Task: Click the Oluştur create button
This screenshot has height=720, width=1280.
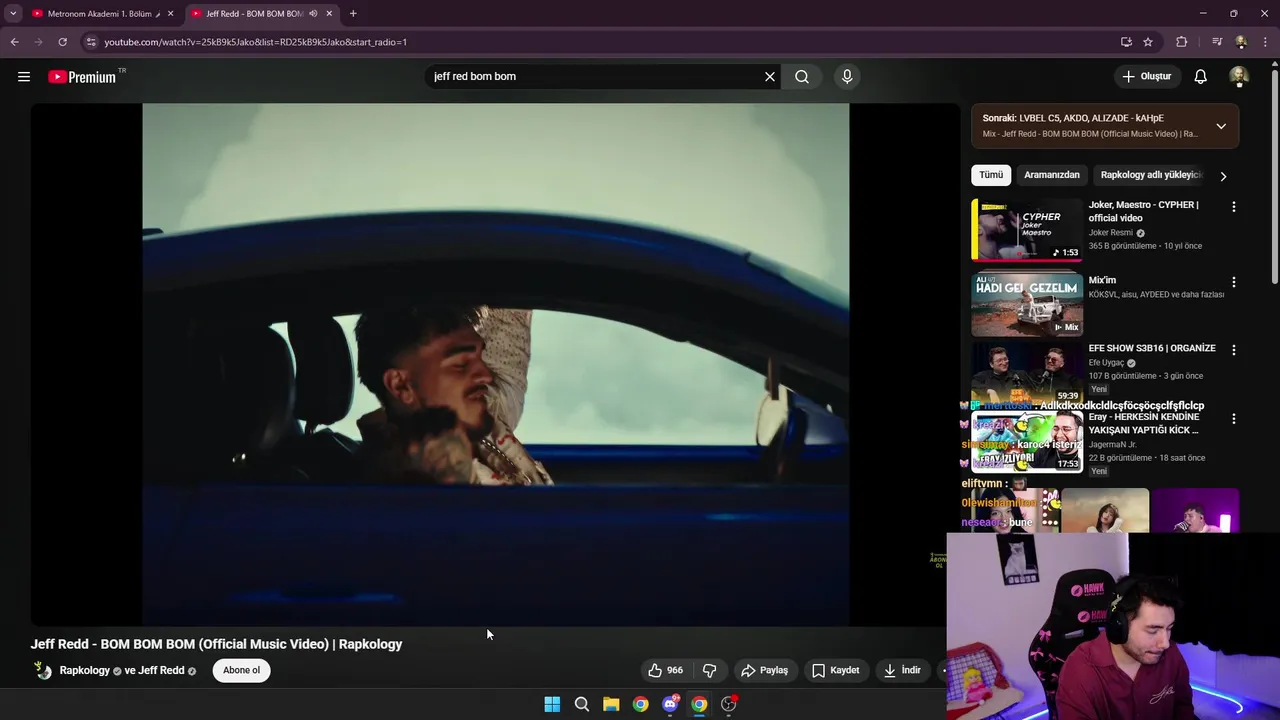Action: (1147, 76)
